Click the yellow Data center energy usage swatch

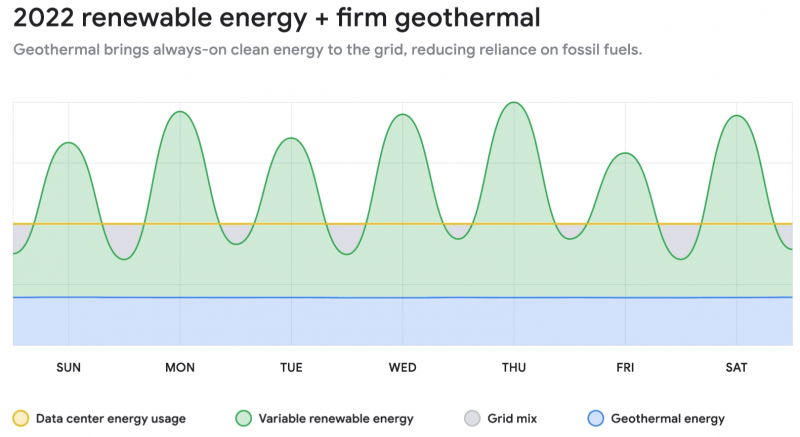tap(20, 418)
